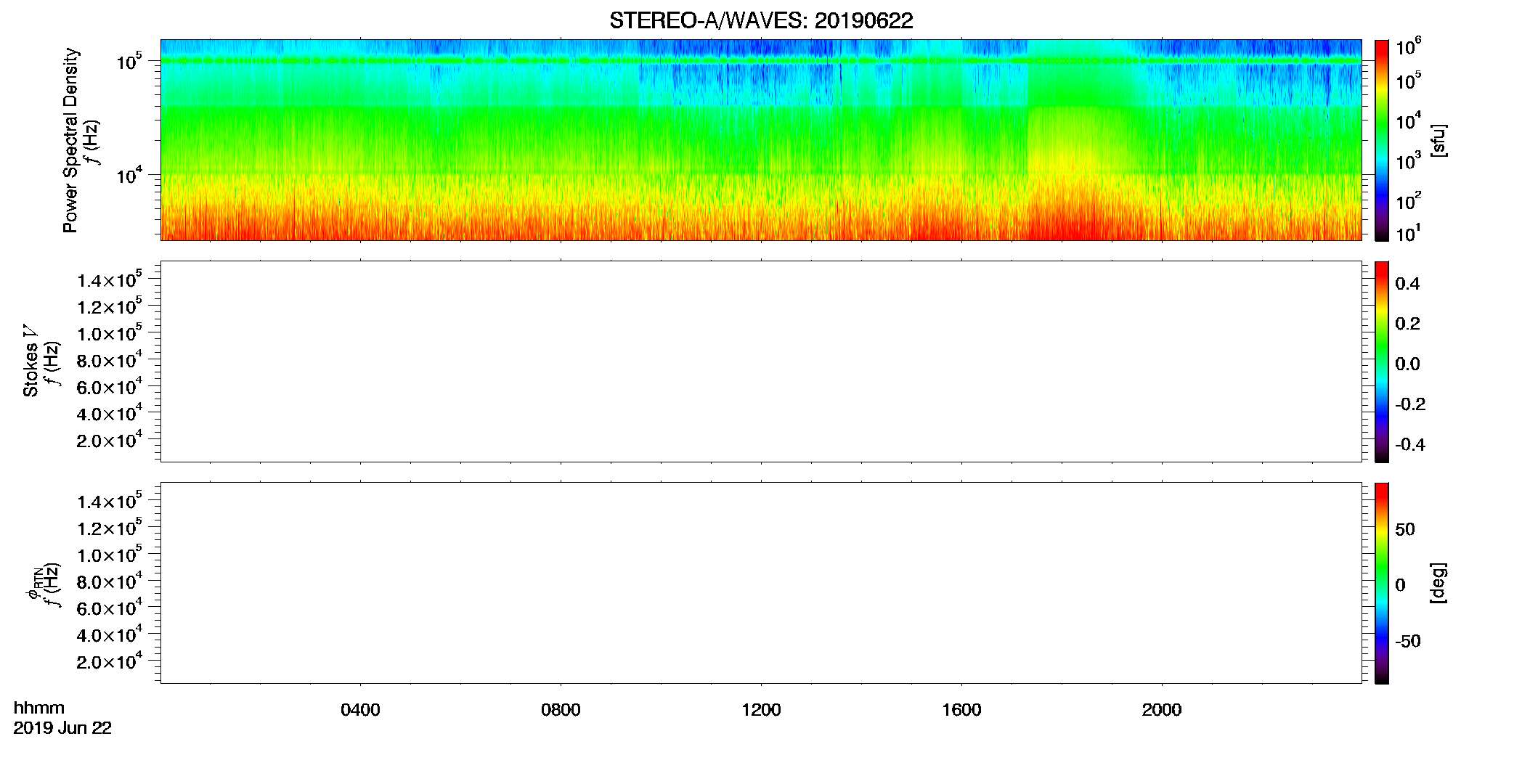Select the 10^1 tick on sfu color bar
The image size is (1522, 784).
pyautogui.click(x=1408, y=233)
